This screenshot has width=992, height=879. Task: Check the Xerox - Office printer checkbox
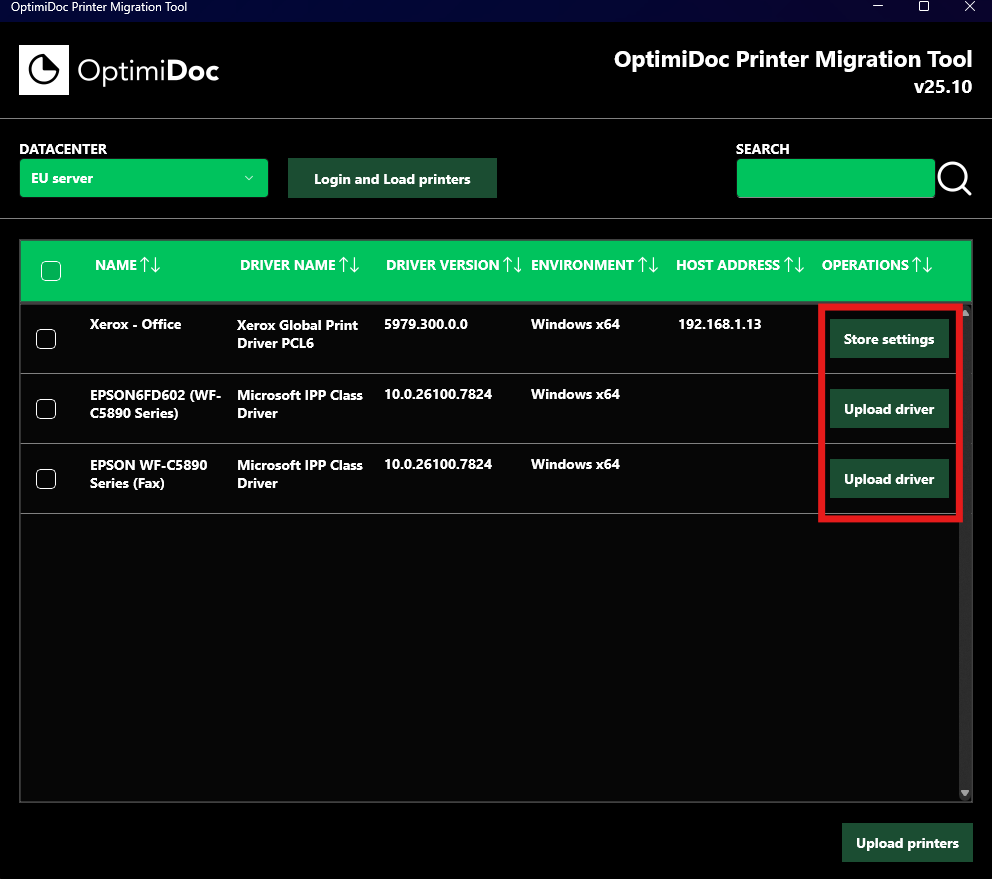[x=46, y=339]
